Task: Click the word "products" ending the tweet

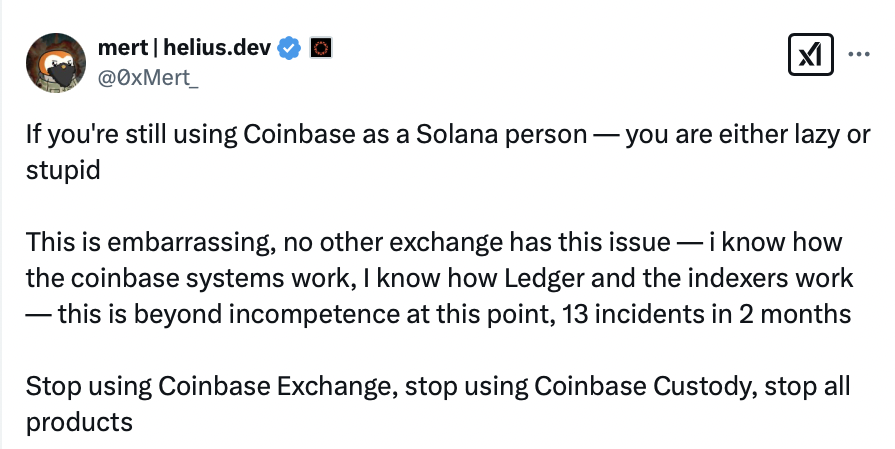Action: [79, 421]
